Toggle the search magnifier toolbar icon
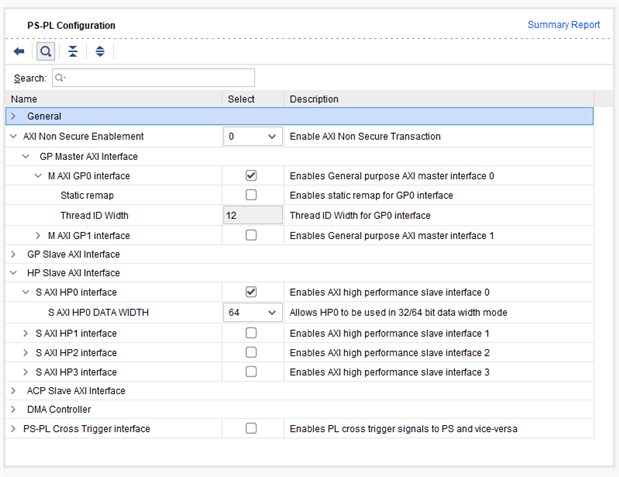The height and width of the screenshot is (477, 619). pos(46,51)
